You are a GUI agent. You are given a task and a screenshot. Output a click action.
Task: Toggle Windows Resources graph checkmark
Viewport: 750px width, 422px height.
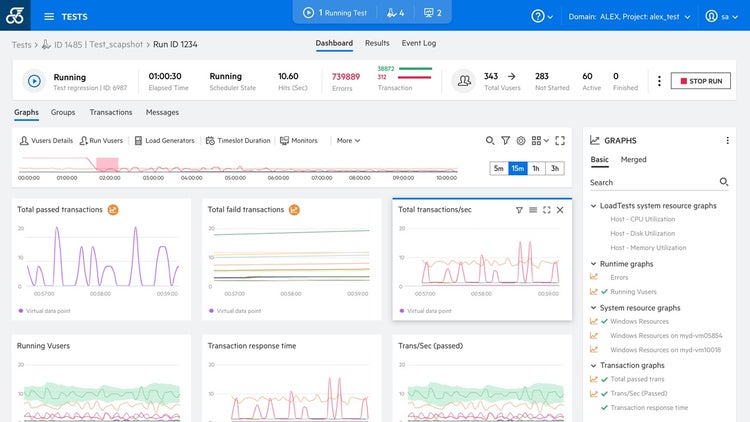click(605, 322)
